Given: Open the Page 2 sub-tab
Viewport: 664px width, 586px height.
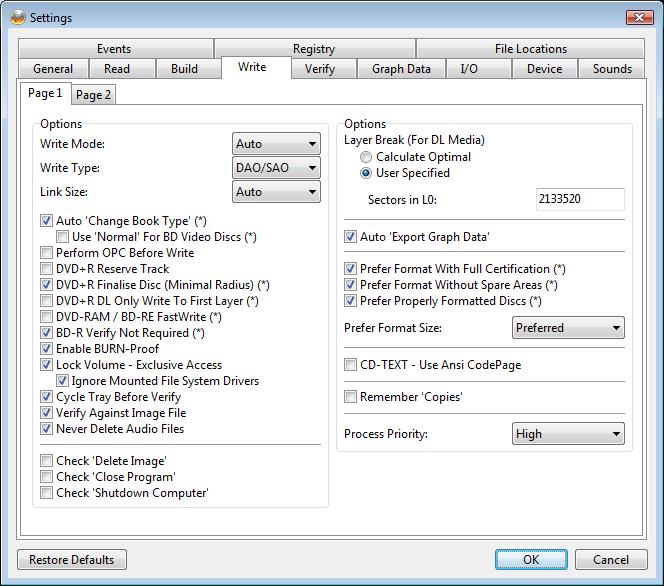Looking at the screenshot, I should (x=94, y=95).
